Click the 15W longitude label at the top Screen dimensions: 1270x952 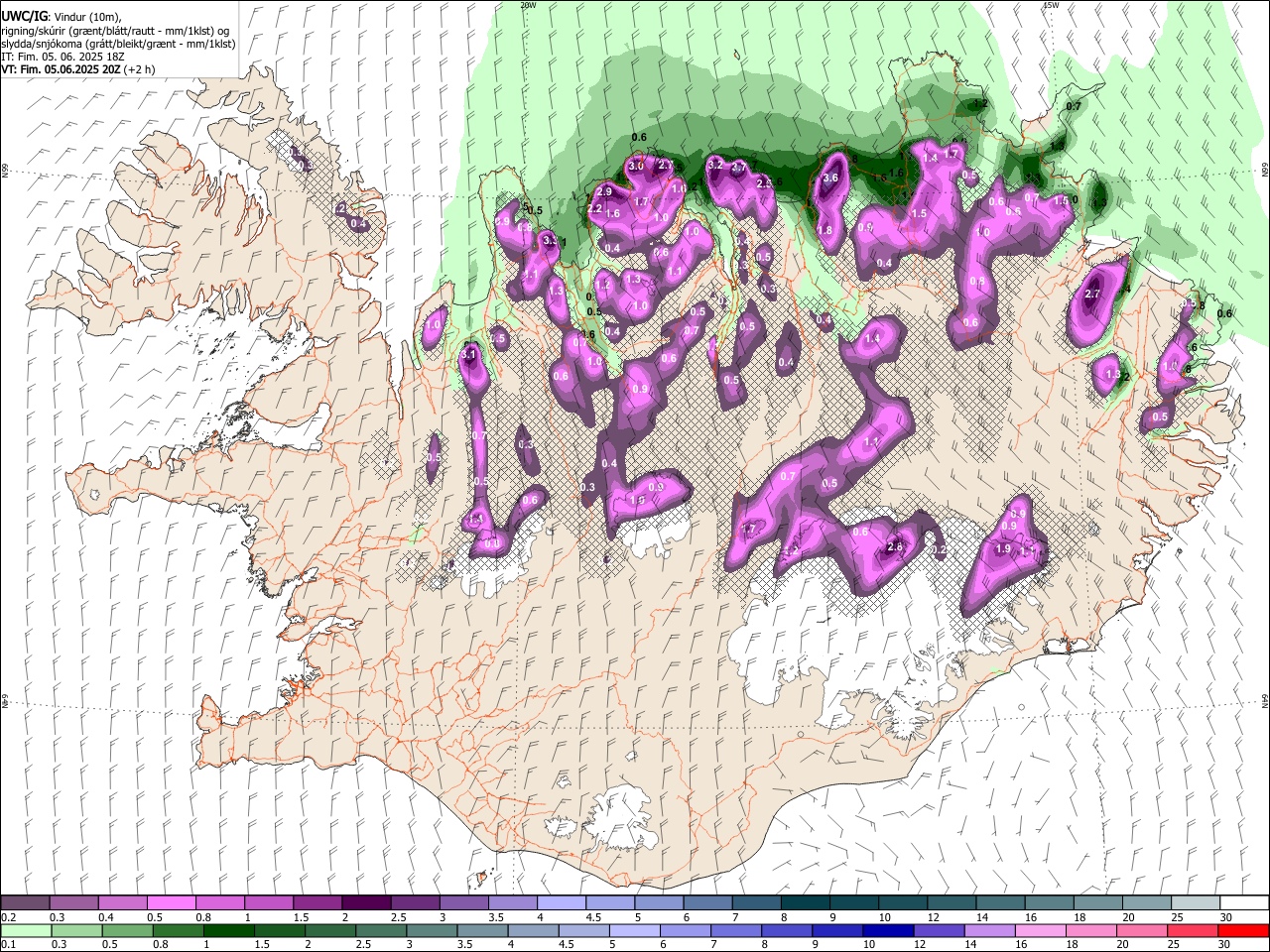[x=1051, y=5]
